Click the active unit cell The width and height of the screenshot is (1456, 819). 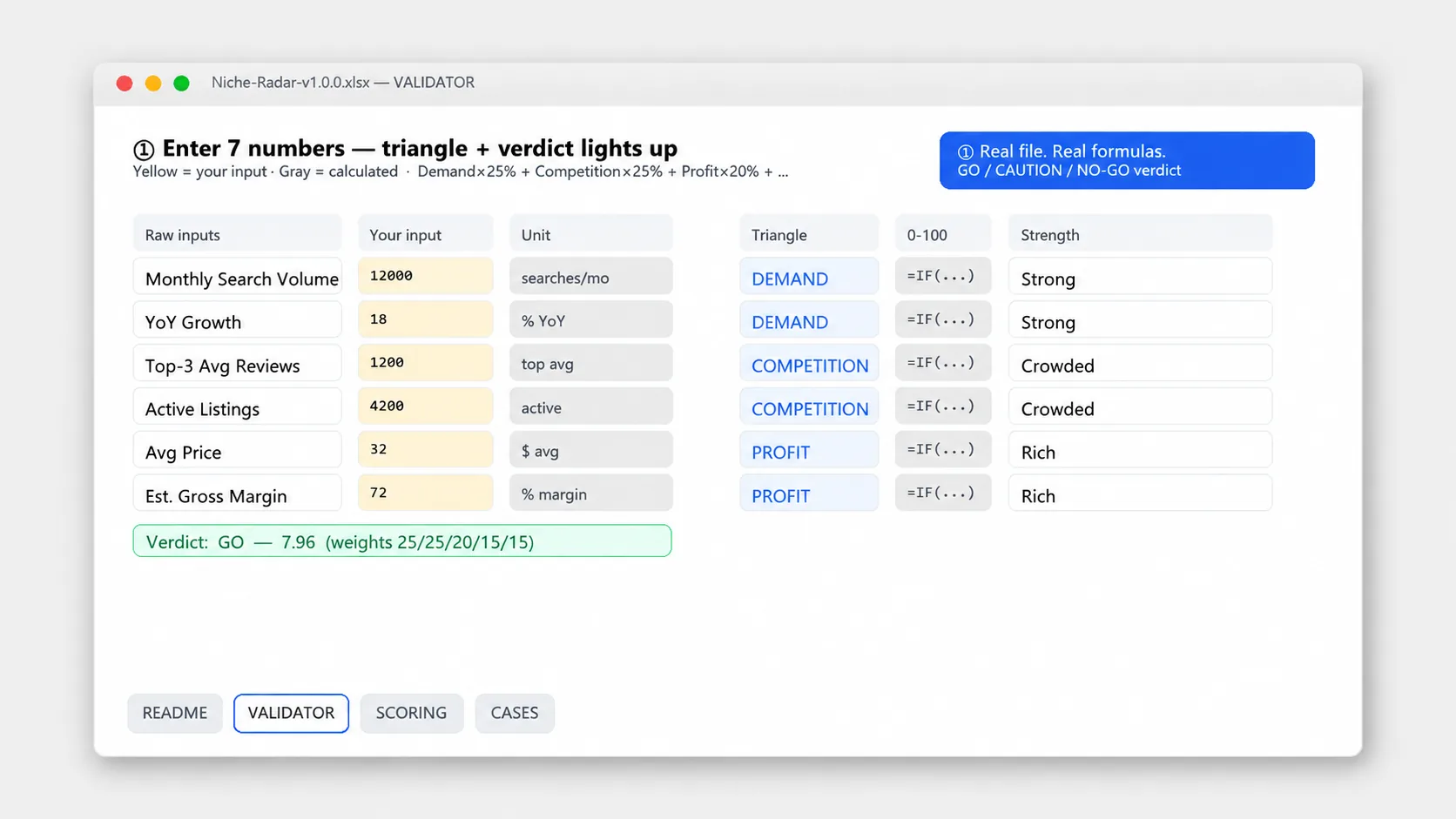pyautogui.click(x=591, y=406)
